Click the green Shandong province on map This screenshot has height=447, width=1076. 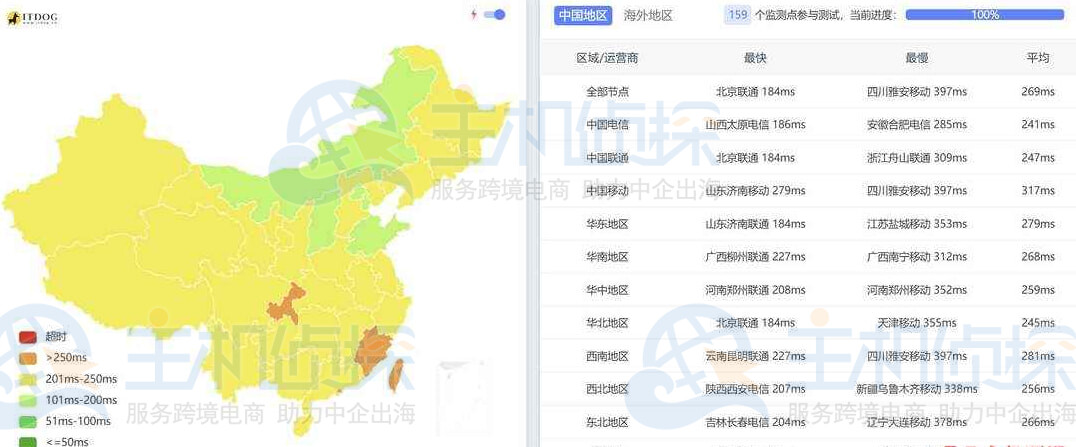pyautogui.click(x=374, y=235)
